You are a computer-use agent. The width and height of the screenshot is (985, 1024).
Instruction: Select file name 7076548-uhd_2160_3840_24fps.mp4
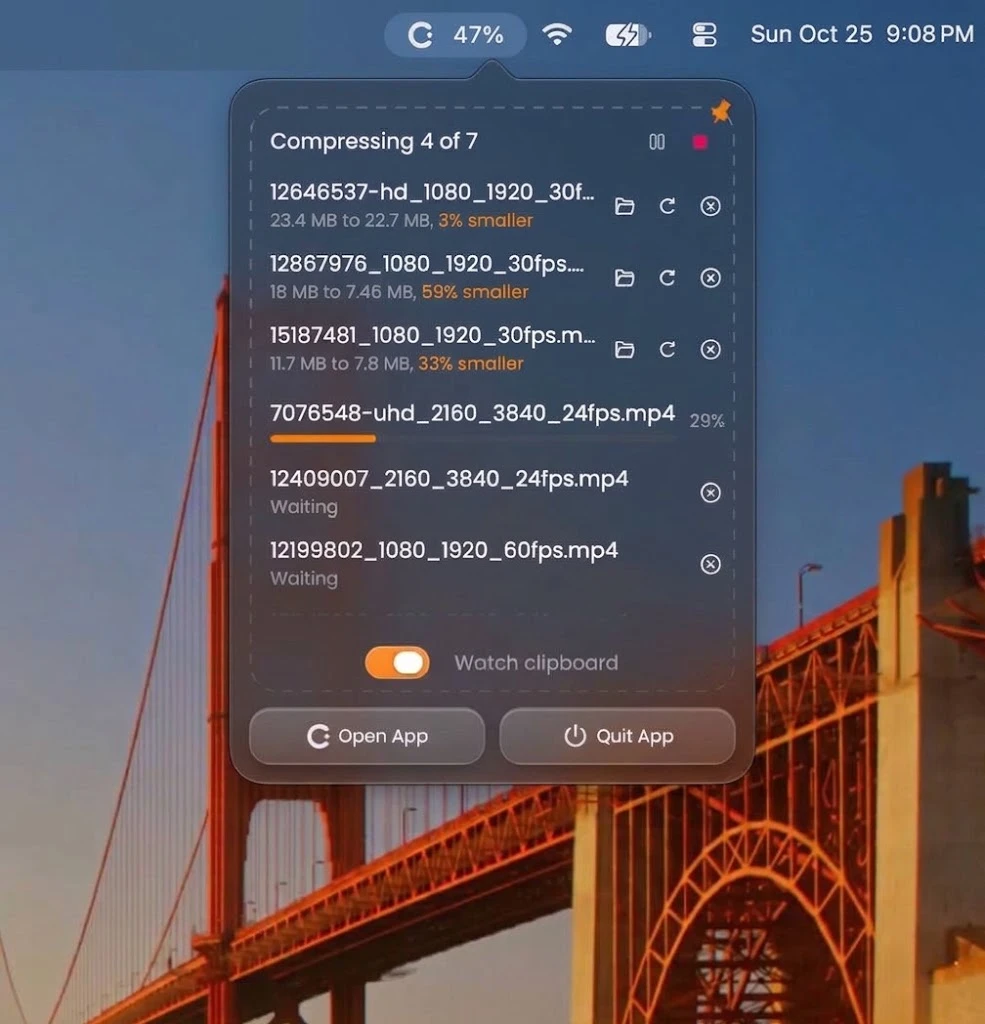[472, 413]
